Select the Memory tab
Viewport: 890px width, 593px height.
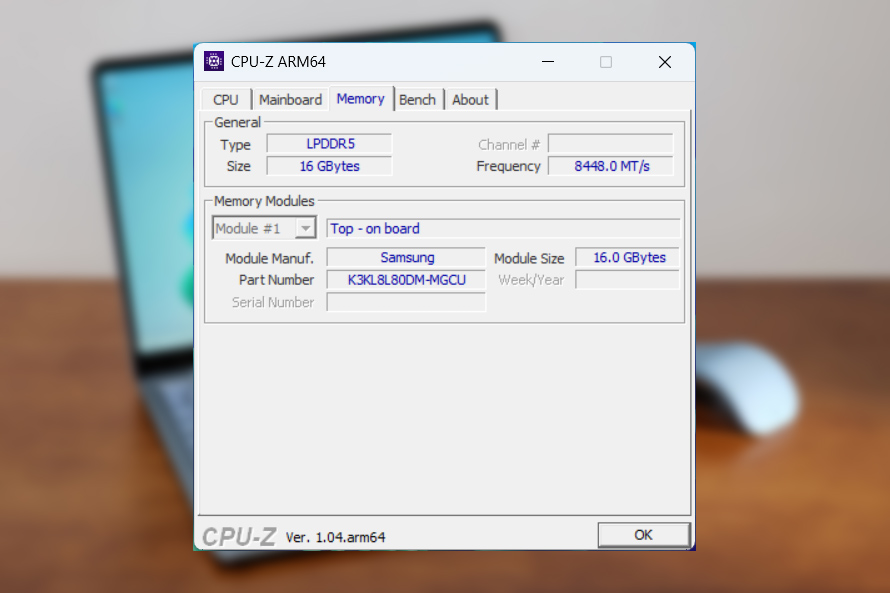click(360, 99)
